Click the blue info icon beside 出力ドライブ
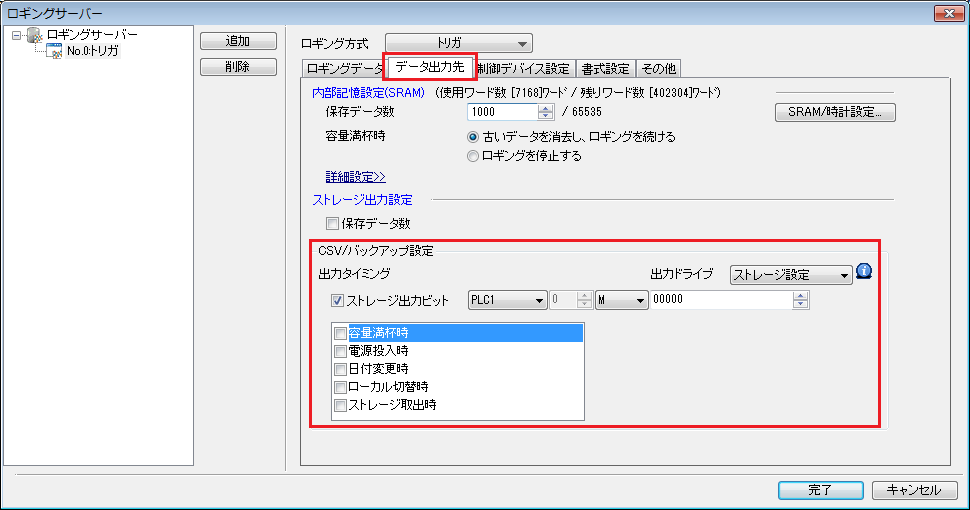 pos(864,272)
